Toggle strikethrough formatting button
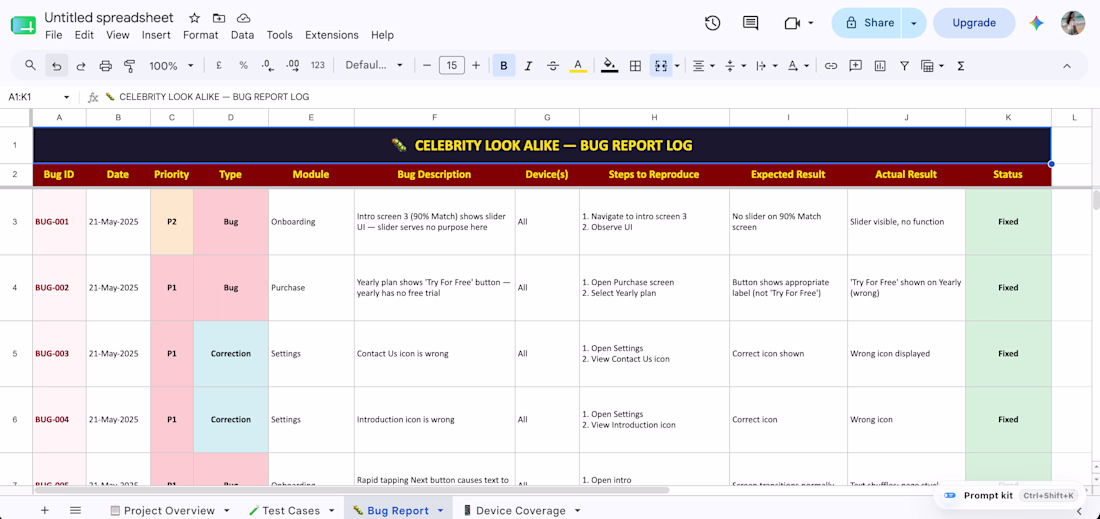This screenshot has width=1100, height=519. (553, 65)
